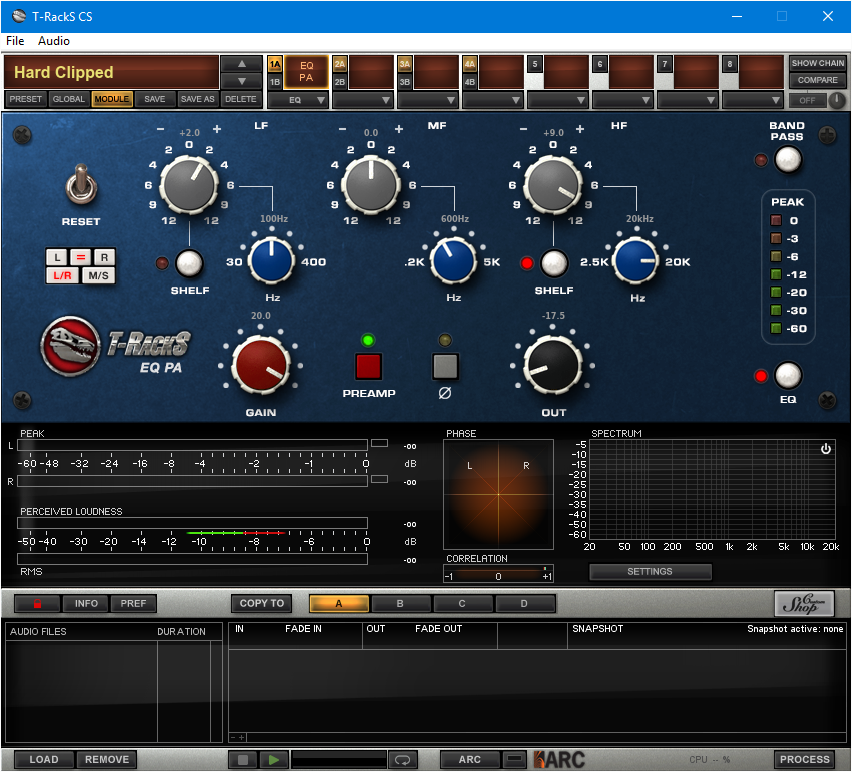Click the T-RackS dinosaur skull logo
Viewport: 852px width, 772px height.
pyautogui.click(x=71, y=347)
